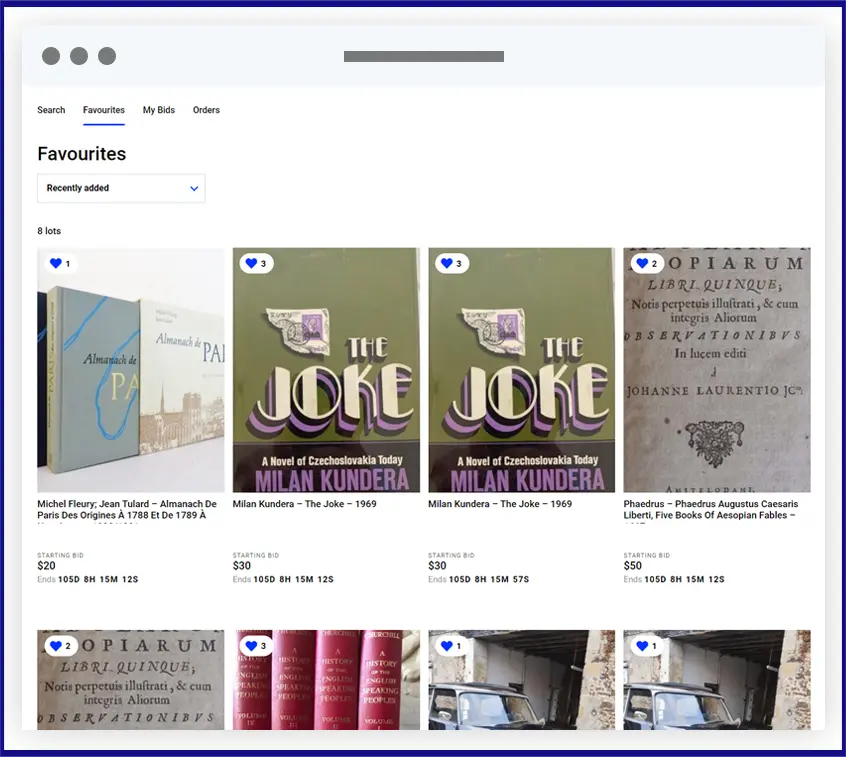The width and height of the screenshot is (846, 757).
Task: Toggle heart on red Churchill volumes lot
Action: [x=251, y=645]
